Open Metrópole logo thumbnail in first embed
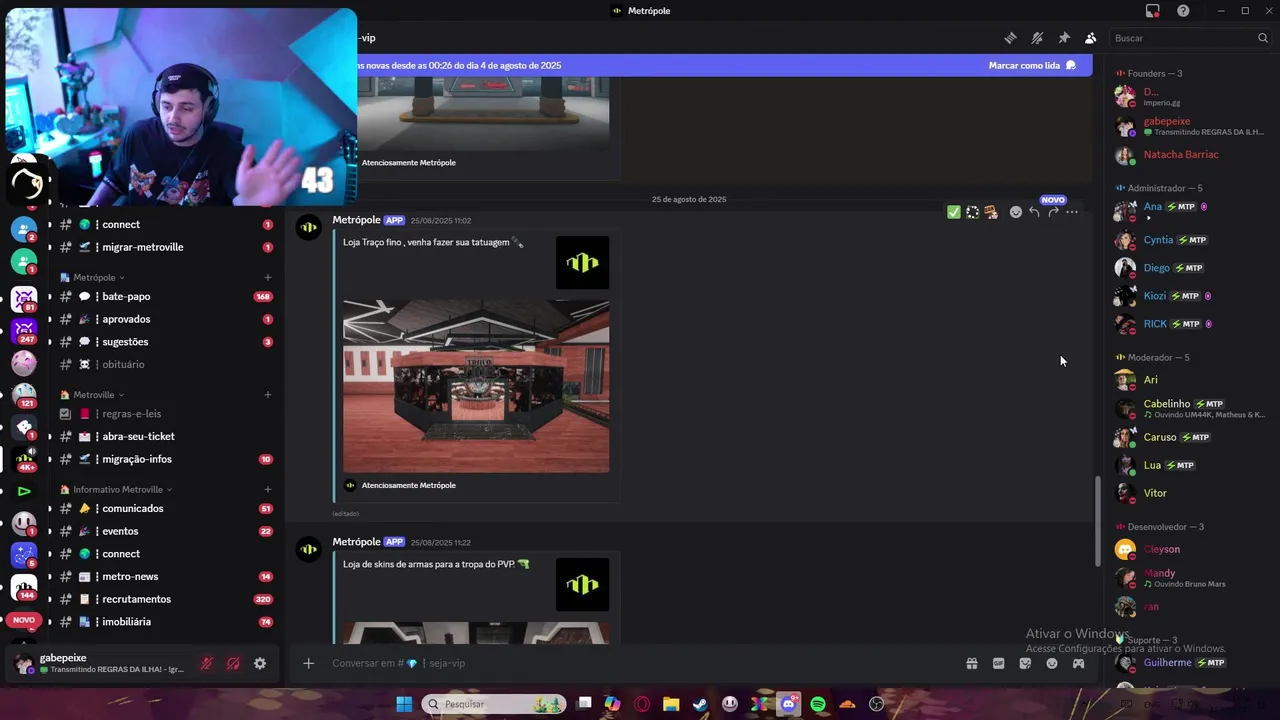The image size is (1280, 720). pos(582,263)
